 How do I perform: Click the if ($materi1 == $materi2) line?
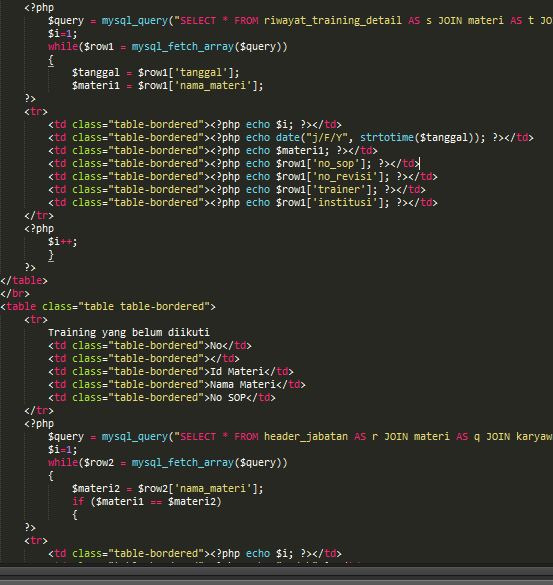147,501
